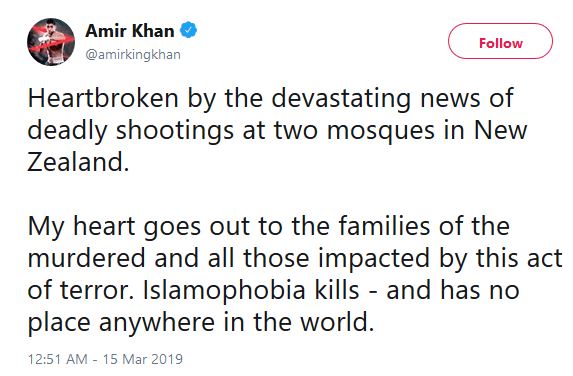Click the 15 Mar 2019 date
This screenshot has width=573, height=376.
pos(143,359)
